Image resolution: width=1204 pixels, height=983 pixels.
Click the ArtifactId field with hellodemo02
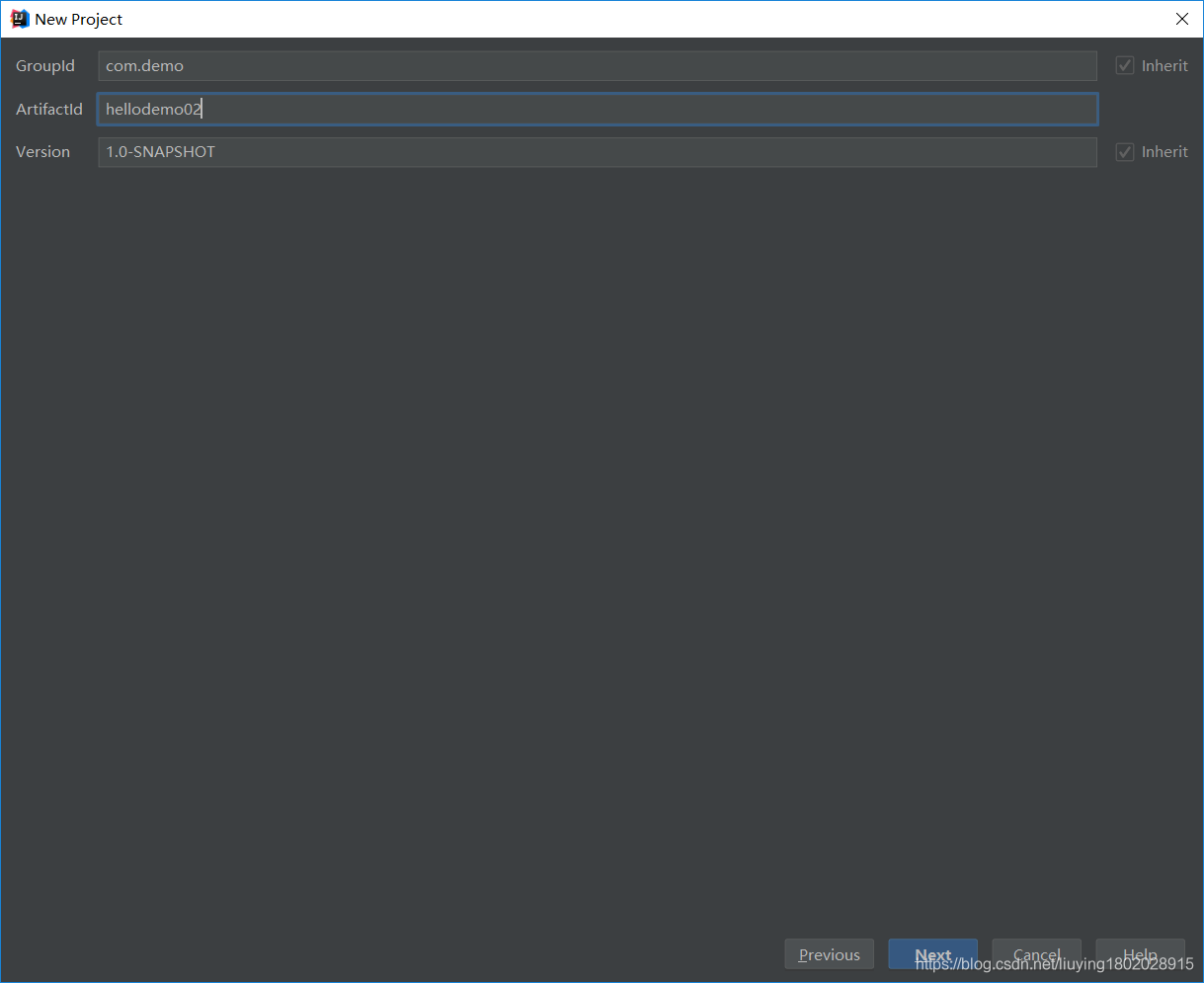point(598,109)
